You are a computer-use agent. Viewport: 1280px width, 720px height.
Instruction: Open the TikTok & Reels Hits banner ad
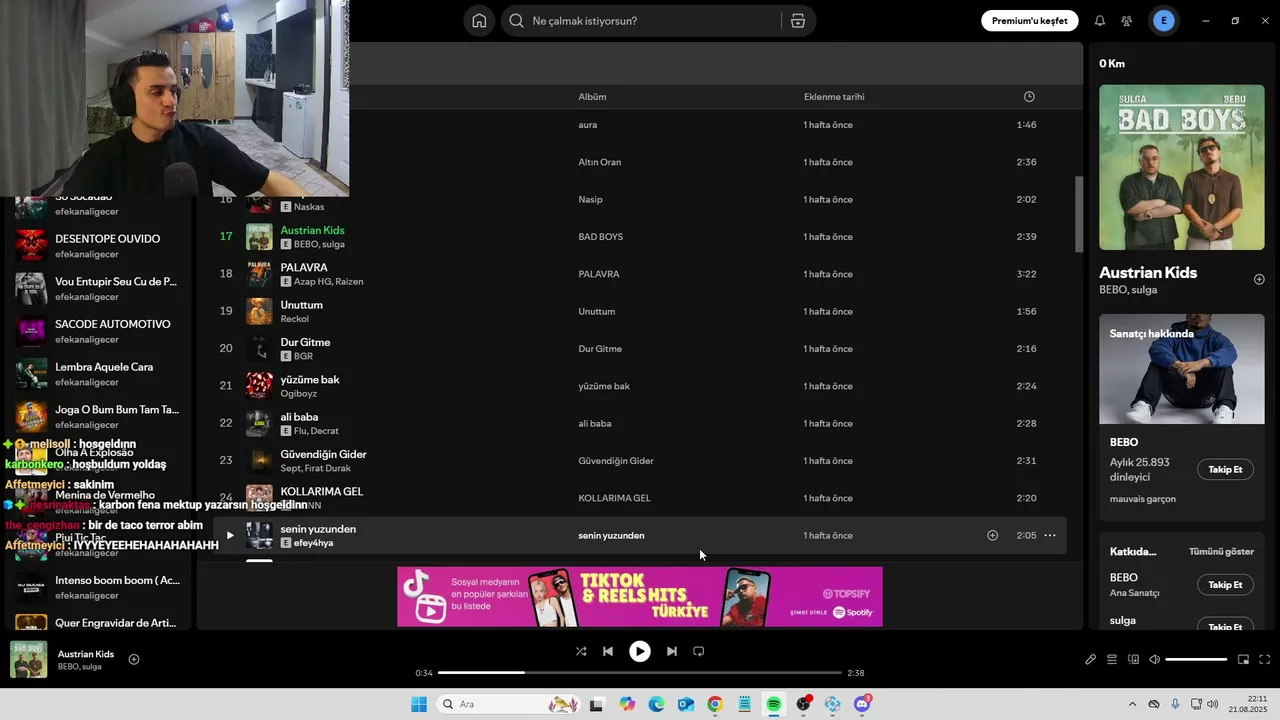[x=640, y=597]
